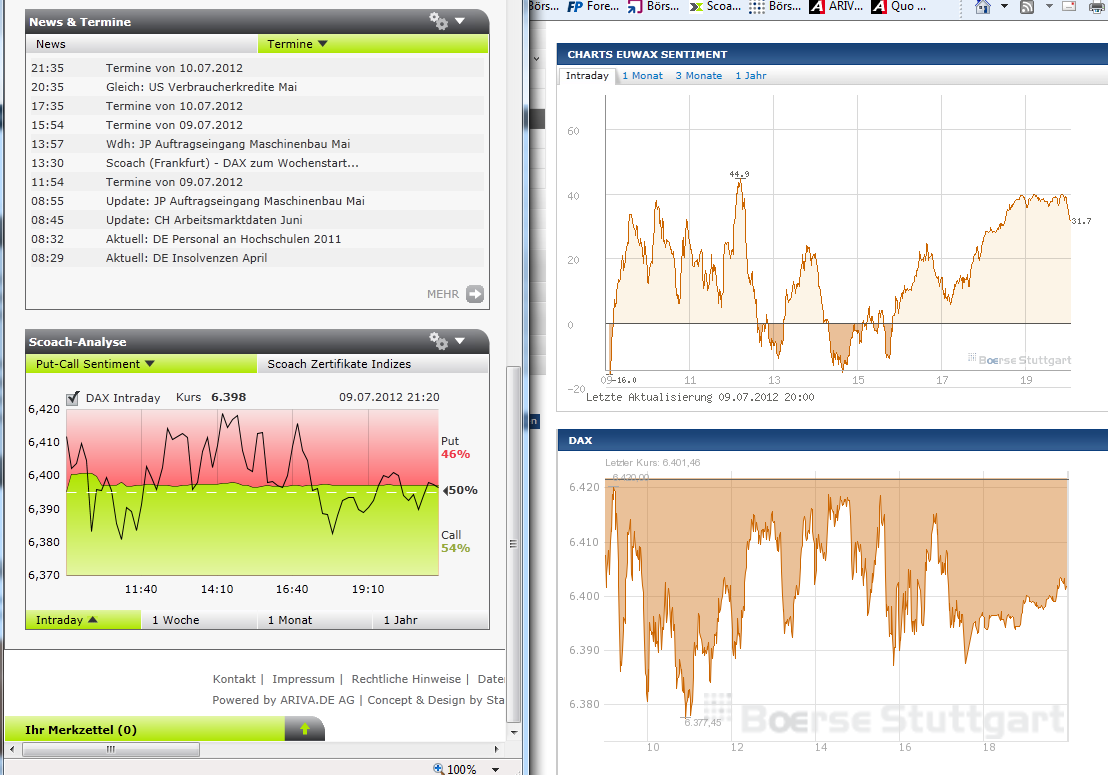Click 'Aktuell: DE Insolvenzen April' entry
The height and width of the screenshot is (775, 1108).
pyautogui.click(x=187, y=259)
